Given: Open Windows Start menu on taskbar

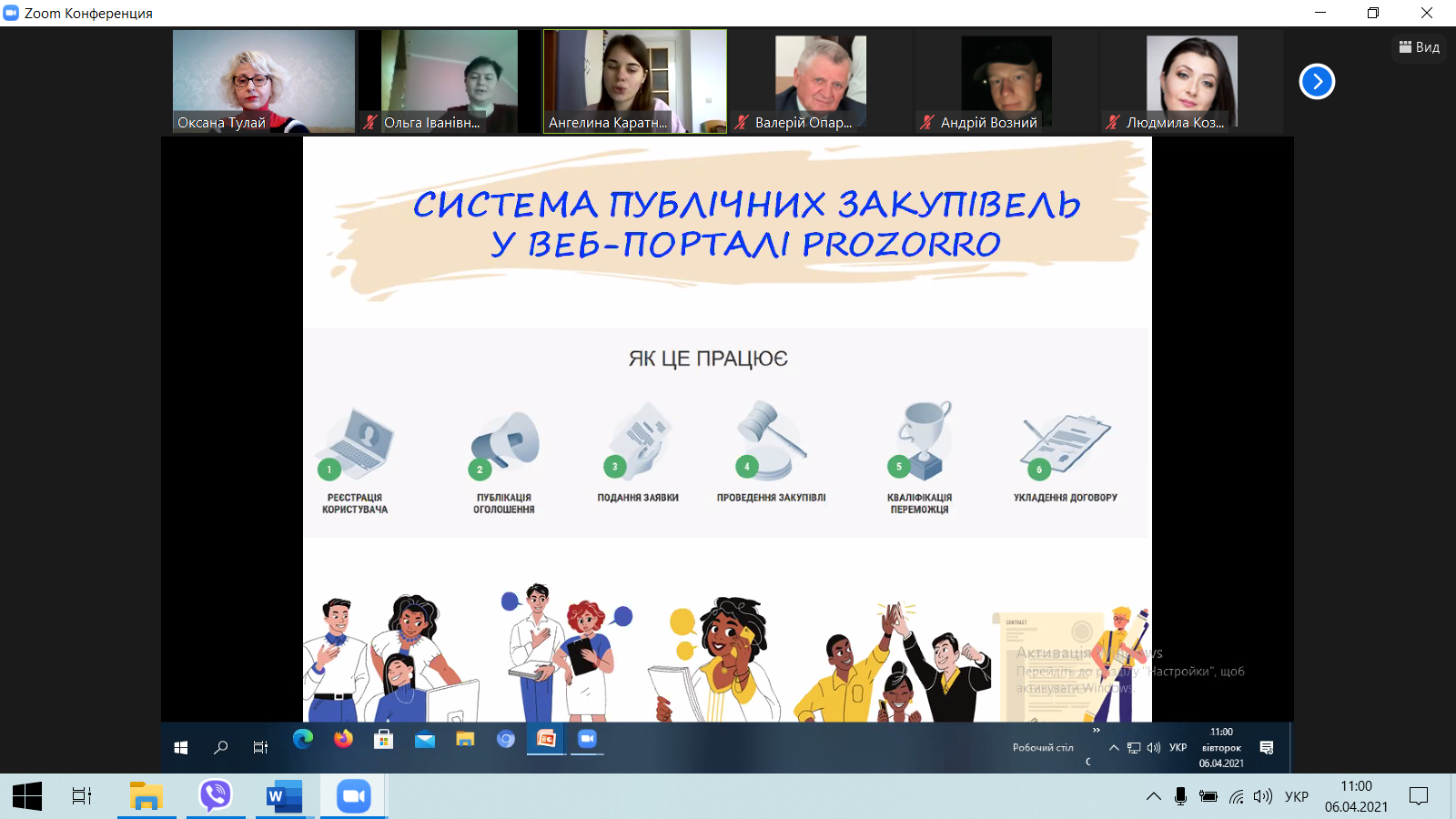Looking at the screenshot, I should [x=27, y=796].
